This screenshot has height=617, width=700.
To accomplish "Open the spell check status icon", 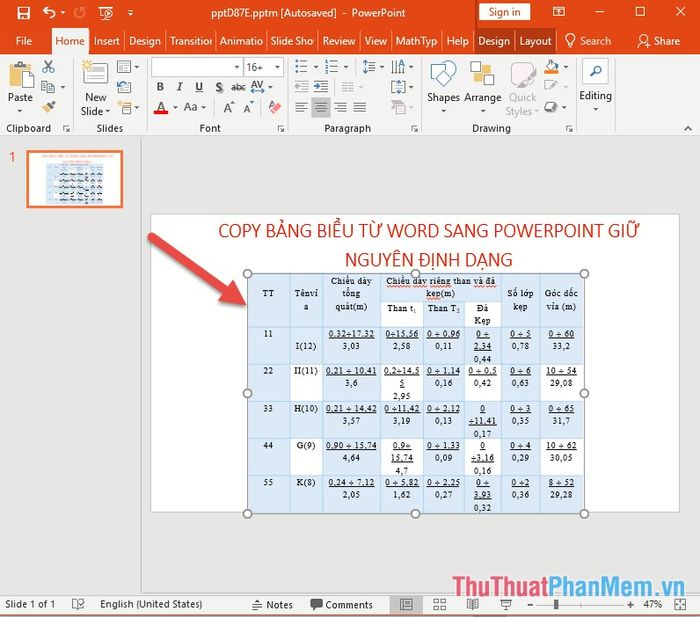I will (78, 604).
